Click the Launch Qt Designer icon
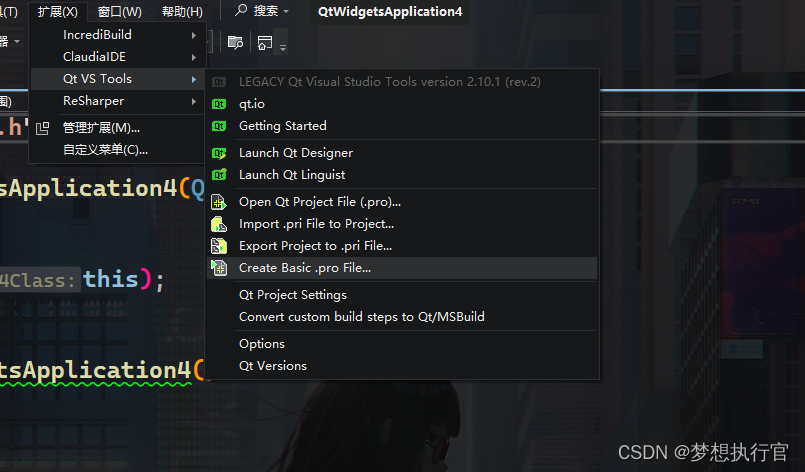The width and height of the screenshot is (805, 472). [x=219, y=153]
